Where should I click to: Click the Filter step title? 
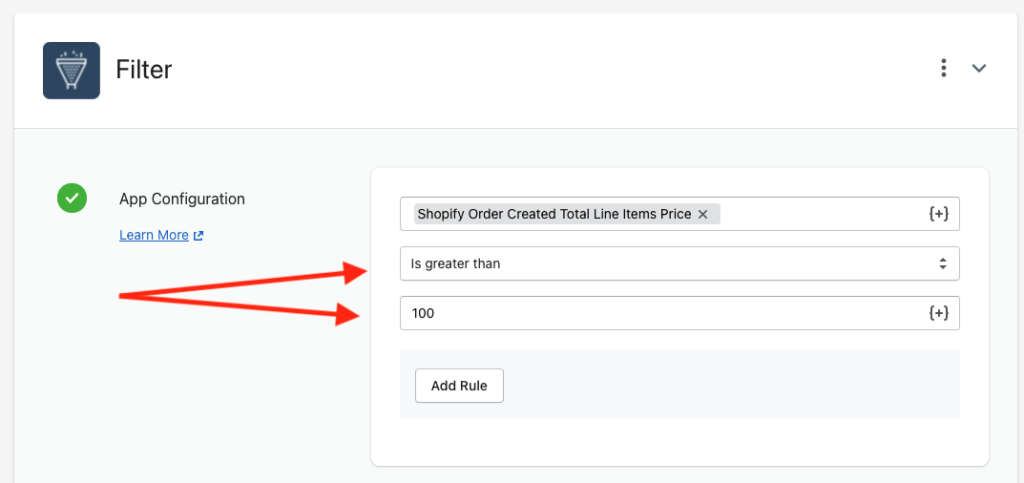pyautogui.click(x=144, y=69)
